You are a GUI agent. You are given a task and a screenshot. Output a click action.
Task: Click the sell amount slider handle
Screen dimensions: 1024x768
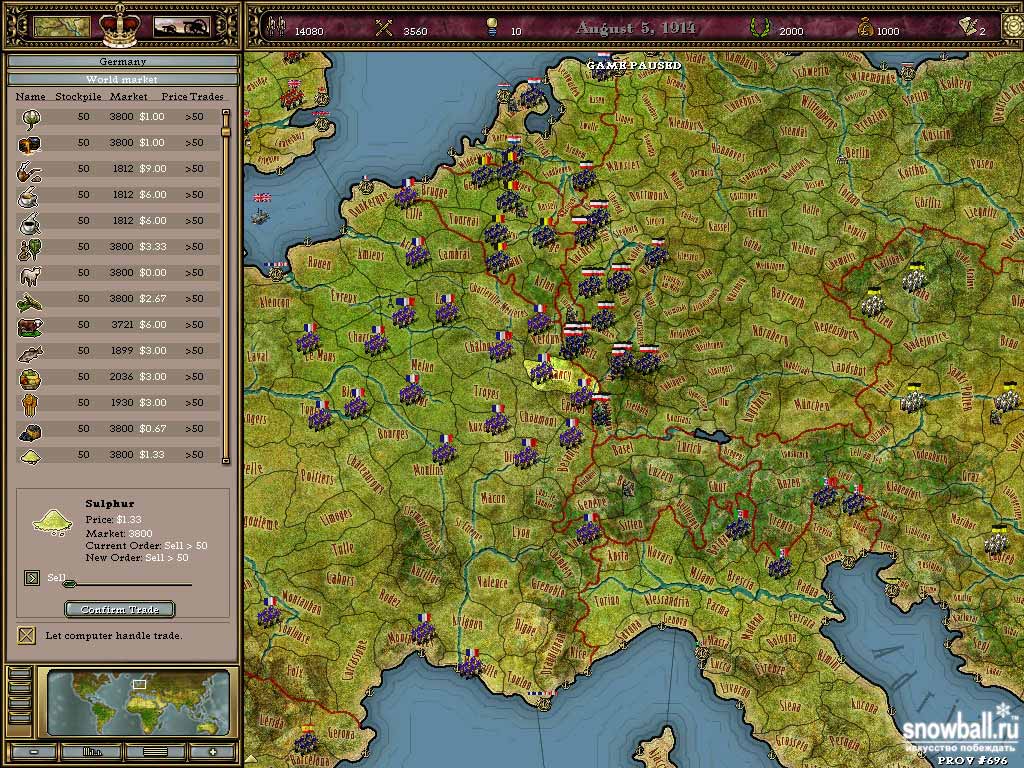(x=71, y=583)
